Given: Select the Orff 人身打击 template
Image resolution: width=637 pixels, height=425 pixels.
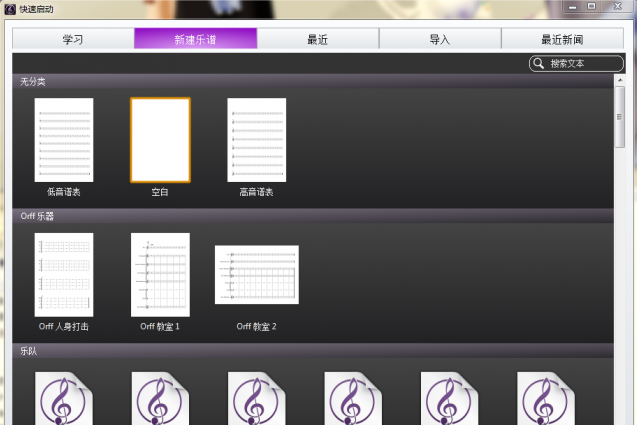Looking at the screenshot, I should (64, 275).
